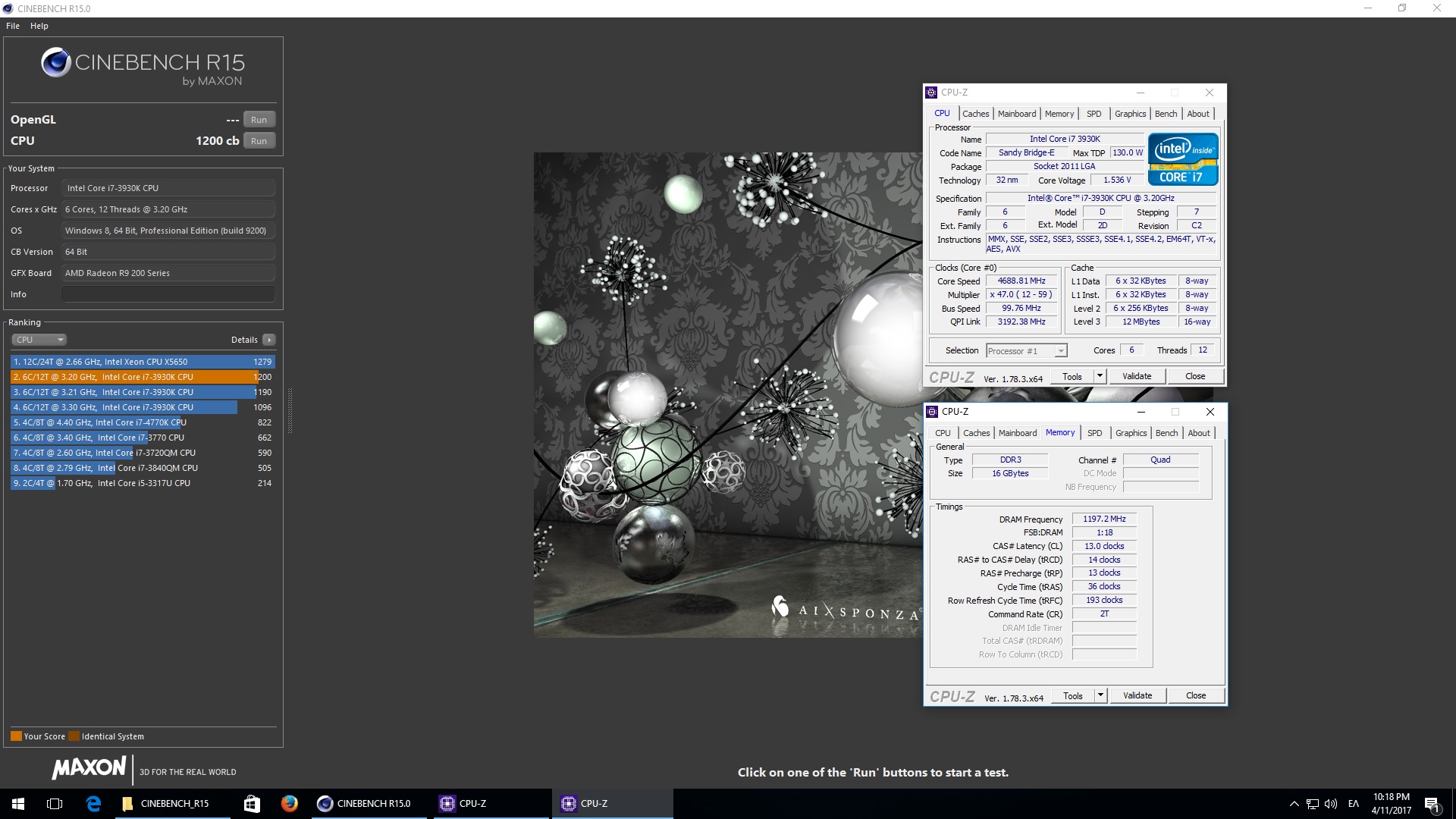
Task: Select ranking entry Intel Core i7-4770K
Action: click(x=143, y=422)
